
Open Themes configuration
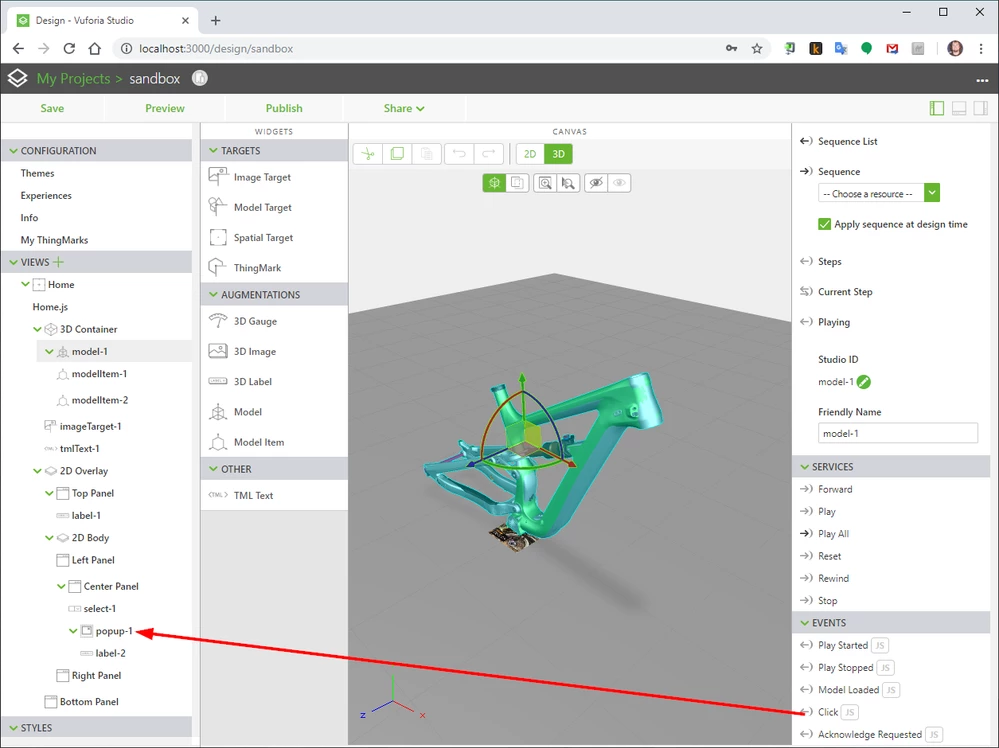38,173
